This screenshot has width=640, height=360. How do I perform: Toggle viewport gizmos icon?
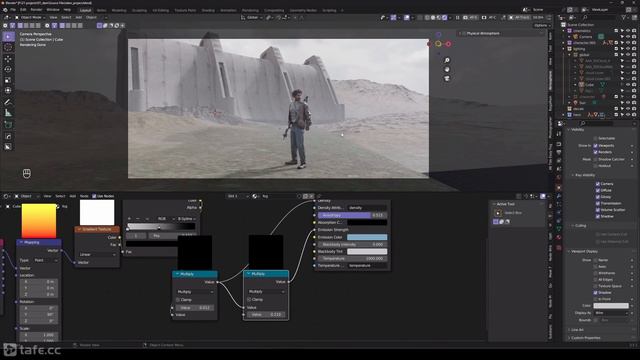tap(393, 18)
